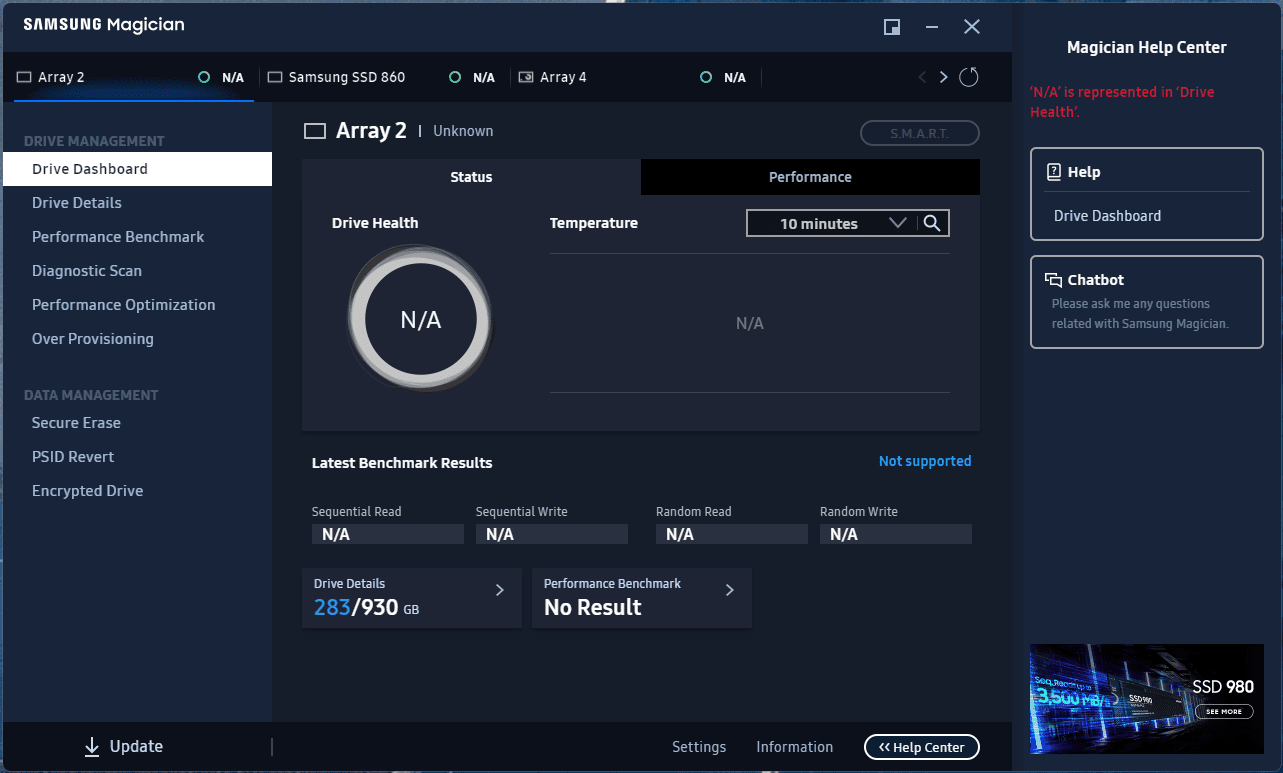Viewport: 1283px width, 773px height.
Task: Go to the next drive using the right arrow
Action: coord(943,77)
